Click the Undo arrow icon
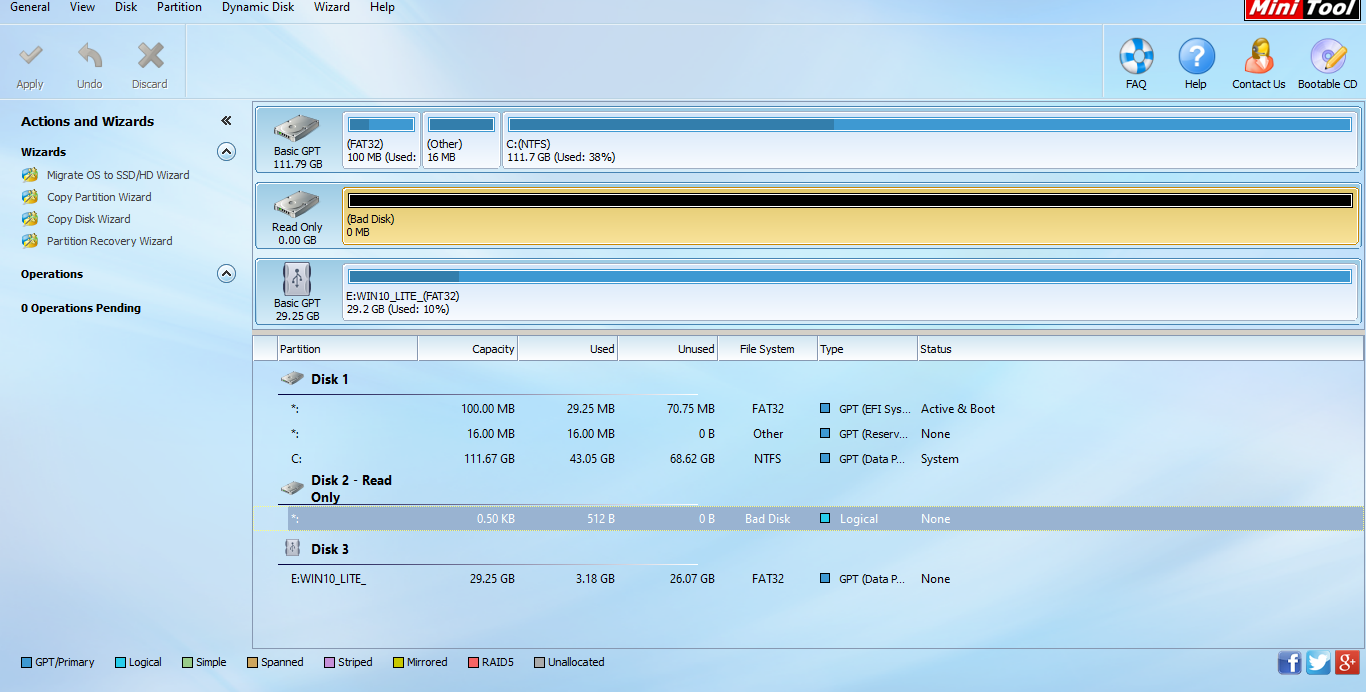Viewport: 1366px width, 692px height. [x=90, y=56]
